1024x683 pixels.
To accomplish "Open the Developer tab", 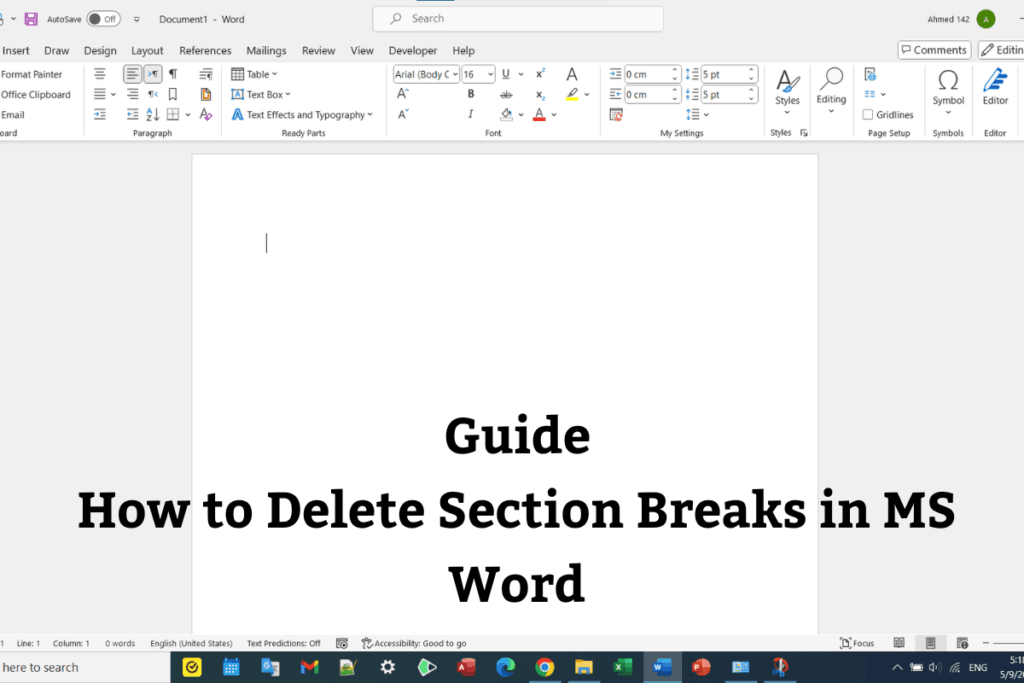I will click(412, 50).
